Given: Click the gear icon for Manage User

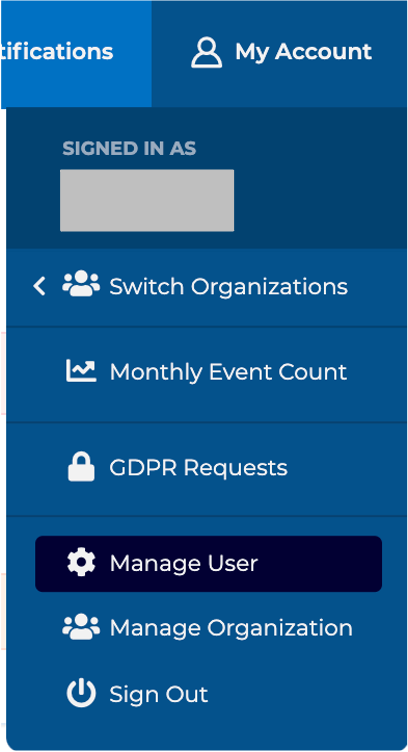Looking at the screenshot, I should (81, 563).
